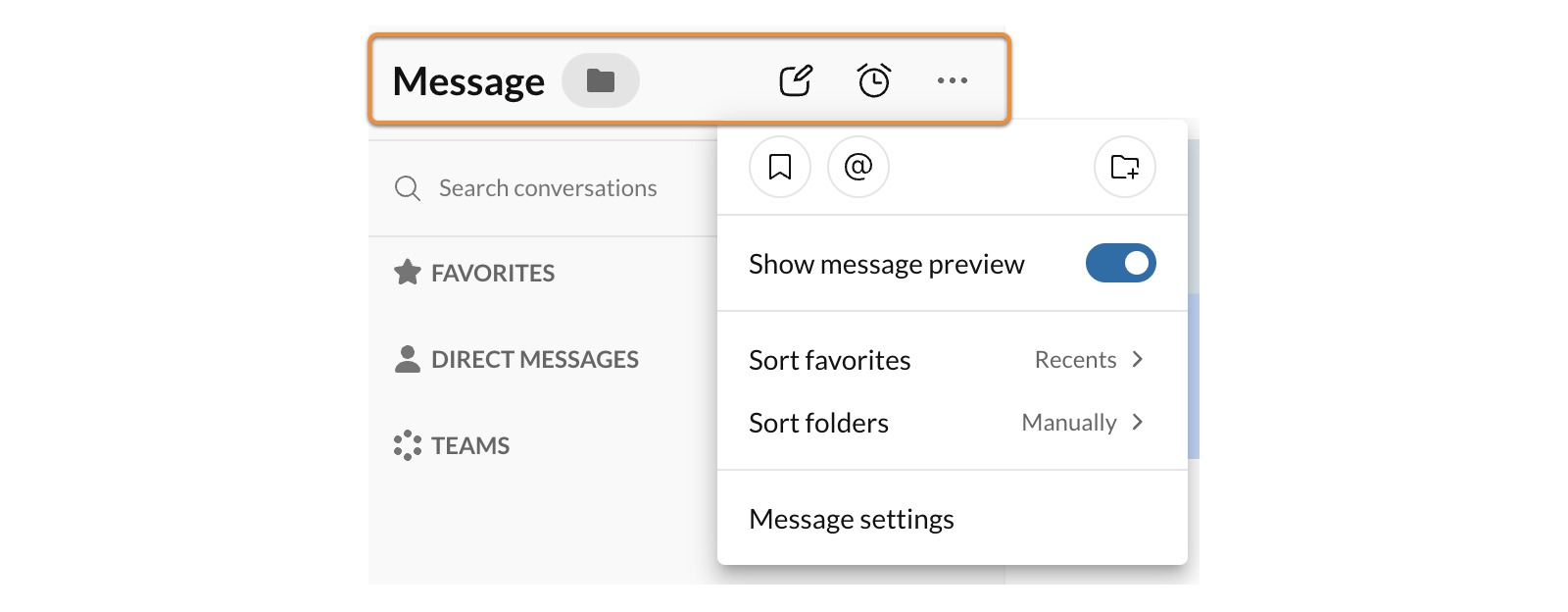Click the search magnifier icon
Screen dimensions: 1568x612
pos(408,188)
